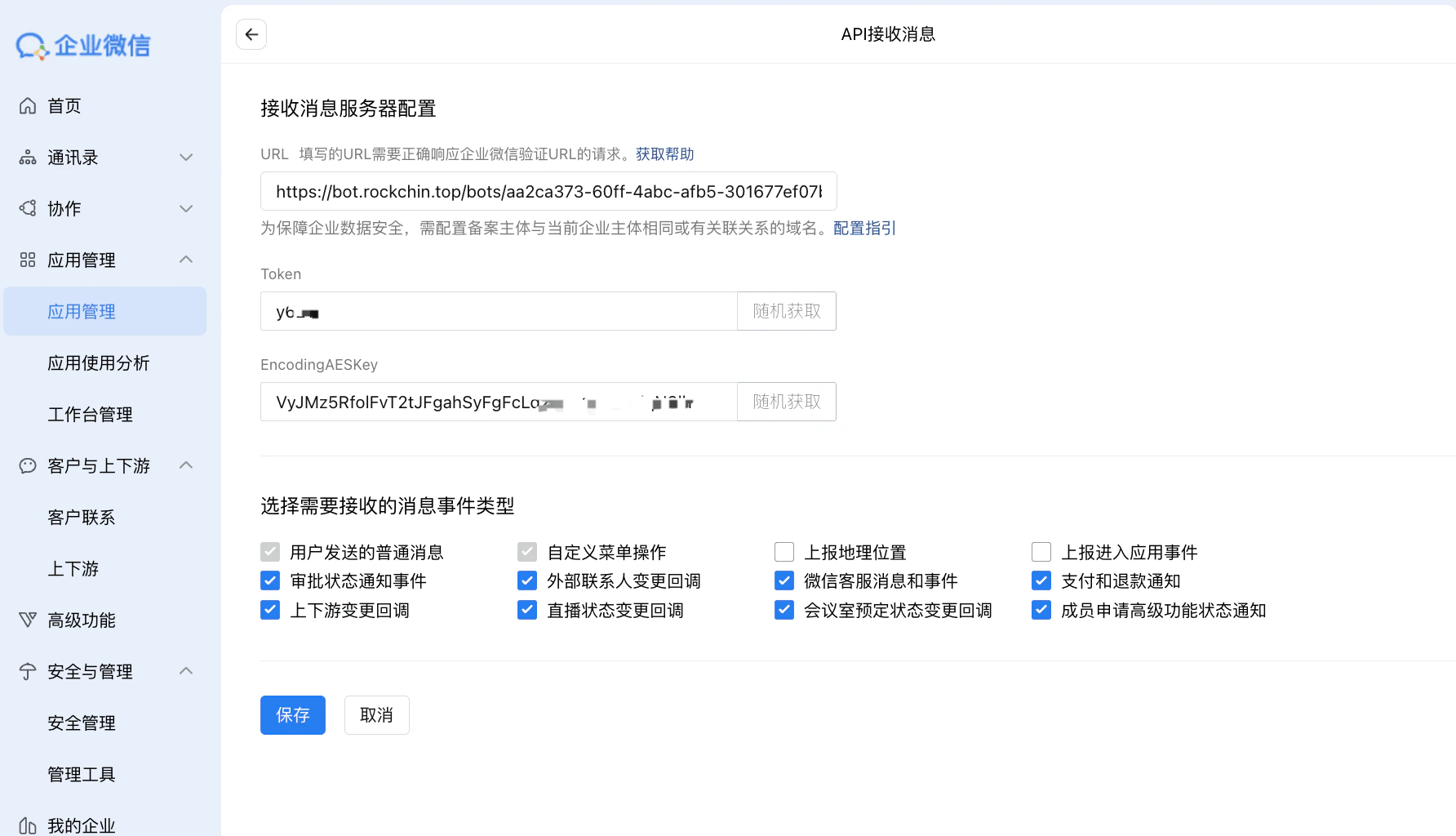The height and width of the screenshot is (836, 1456).
Task: Select 工作台管理 in the sidebar
Action: (91, 414)
